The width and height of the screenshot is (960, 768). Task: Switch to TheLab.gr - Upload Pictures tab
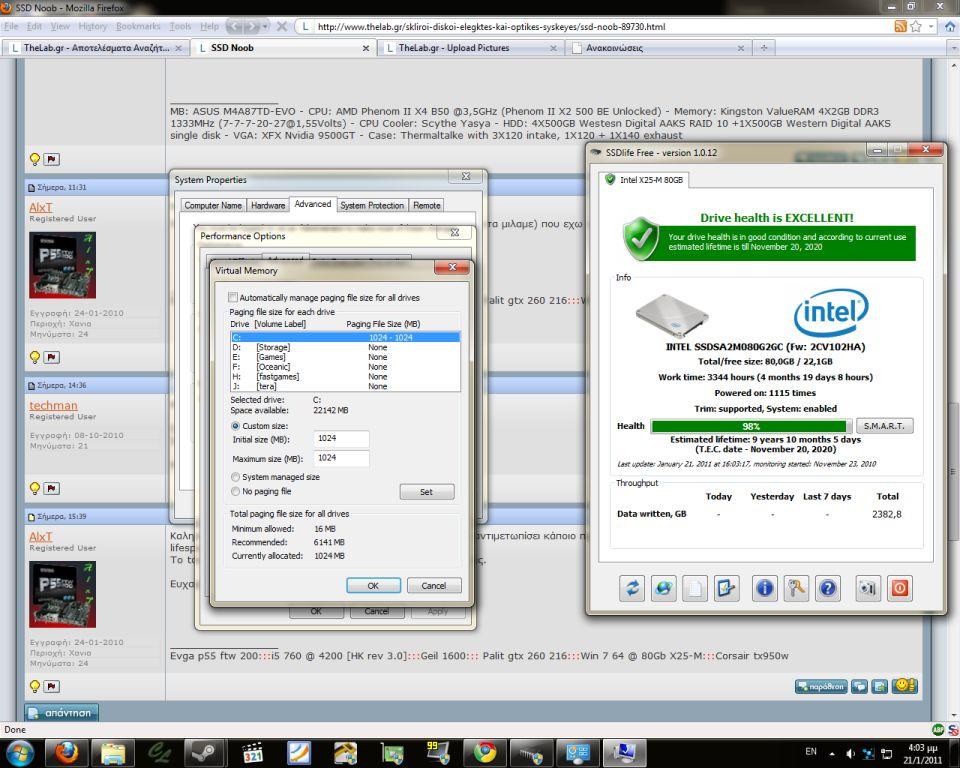[x=454, y=47]
